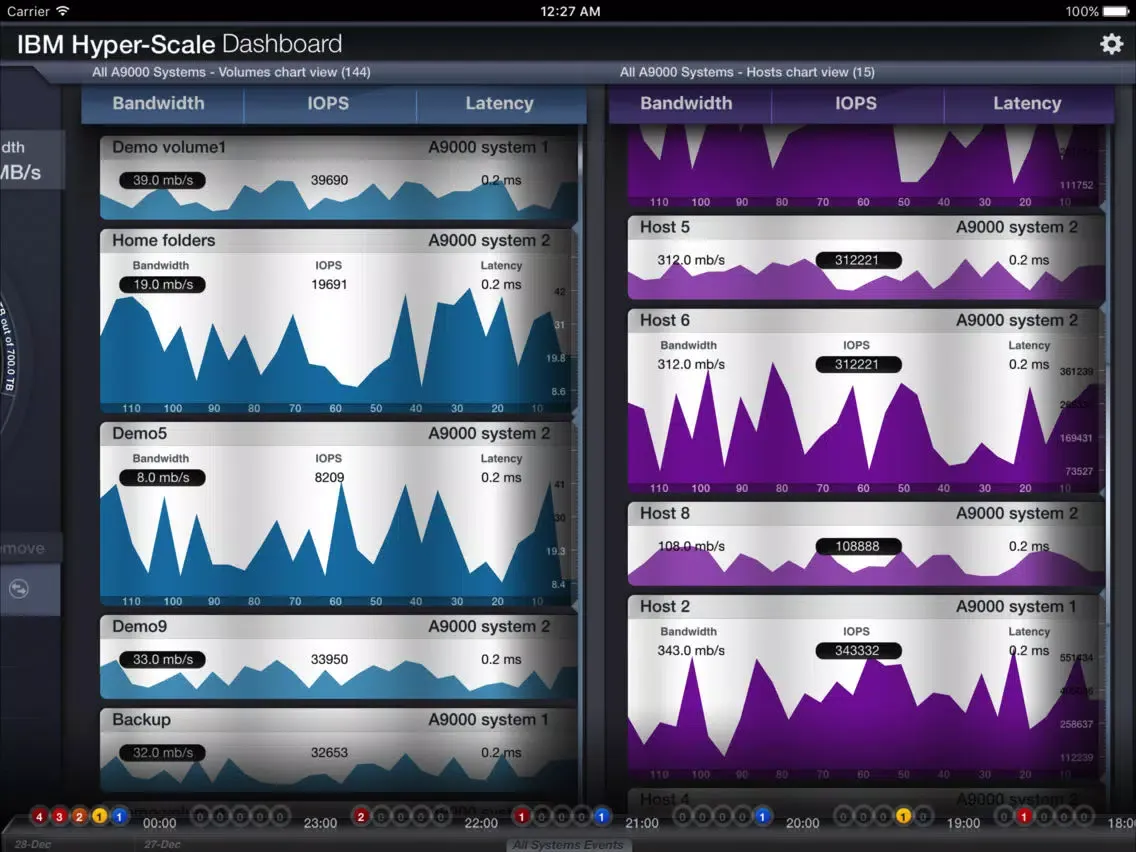This screenshot has width=1136, height=852.
Task: Tap Host 2 bandwidth 343.0 mb/s
Action: tap(690, 651)
